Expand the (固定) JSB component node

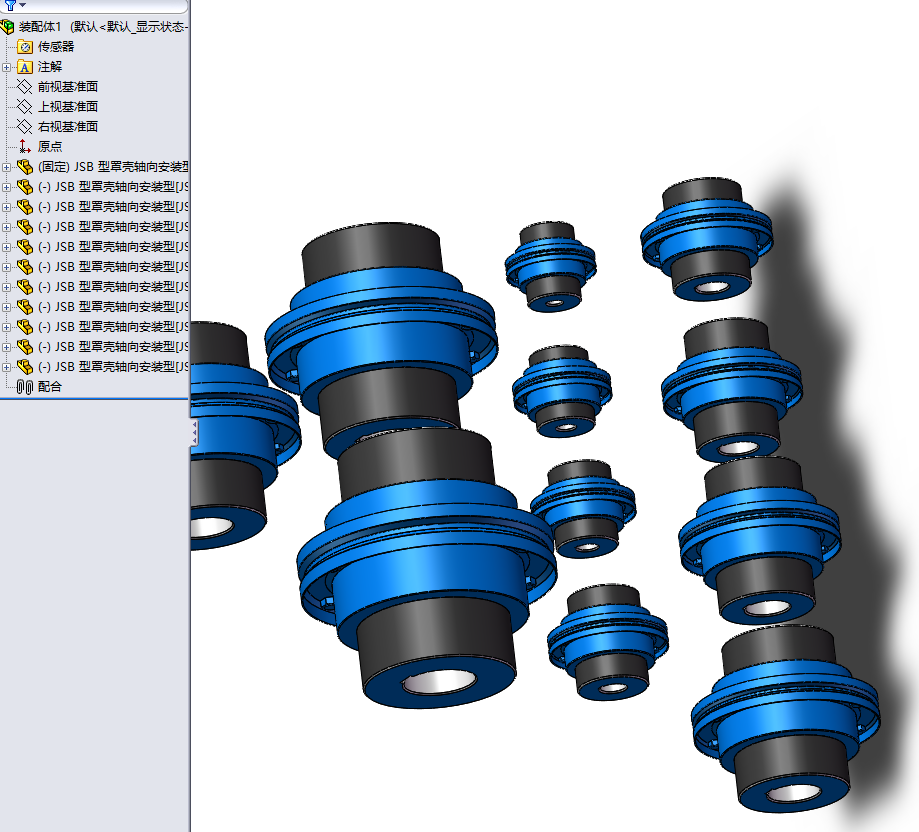click(6, 168)
